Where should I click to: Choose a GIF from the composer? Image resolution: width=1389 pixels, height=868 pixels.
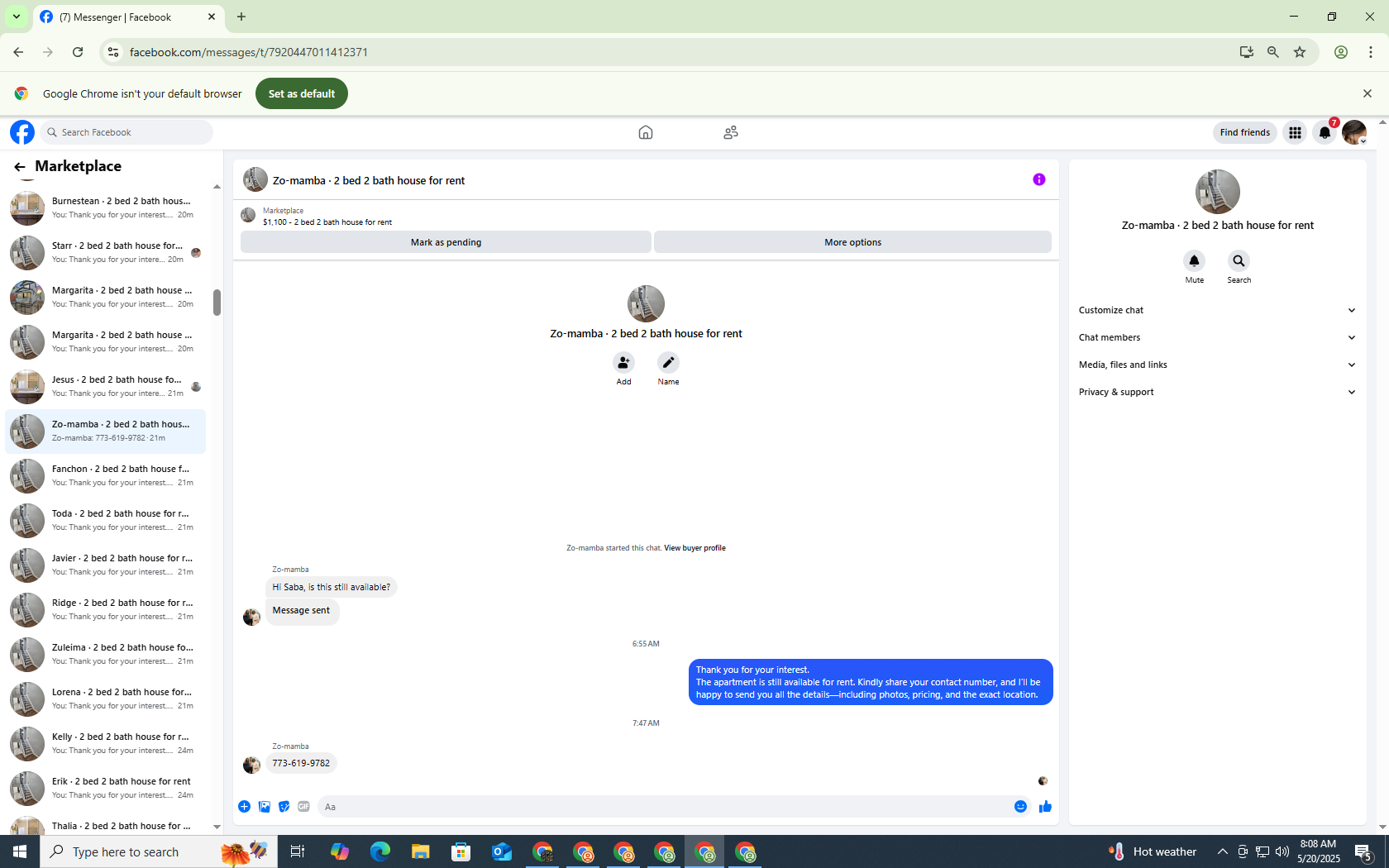304,807
